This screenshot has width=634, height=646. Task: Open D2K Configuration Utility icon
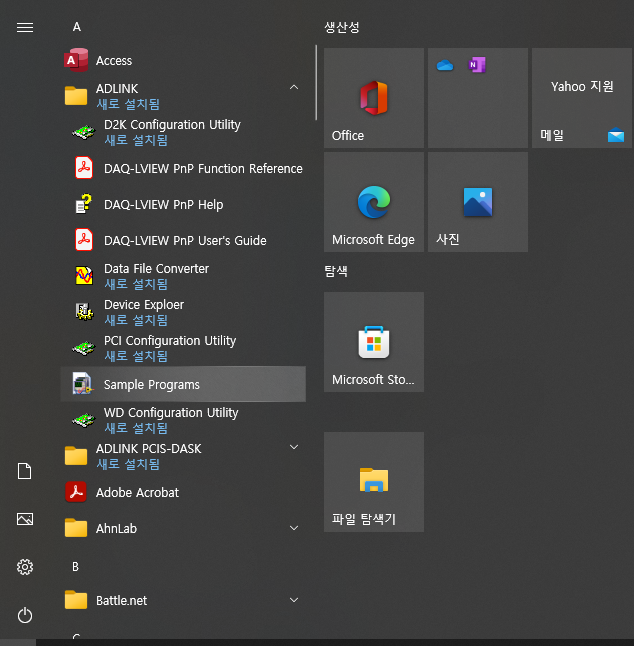point(84,132)
